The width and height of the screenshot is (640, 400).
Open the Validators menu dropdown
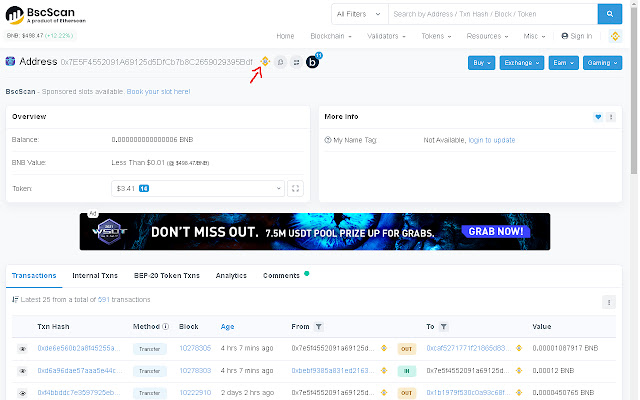tap(387, 36)
